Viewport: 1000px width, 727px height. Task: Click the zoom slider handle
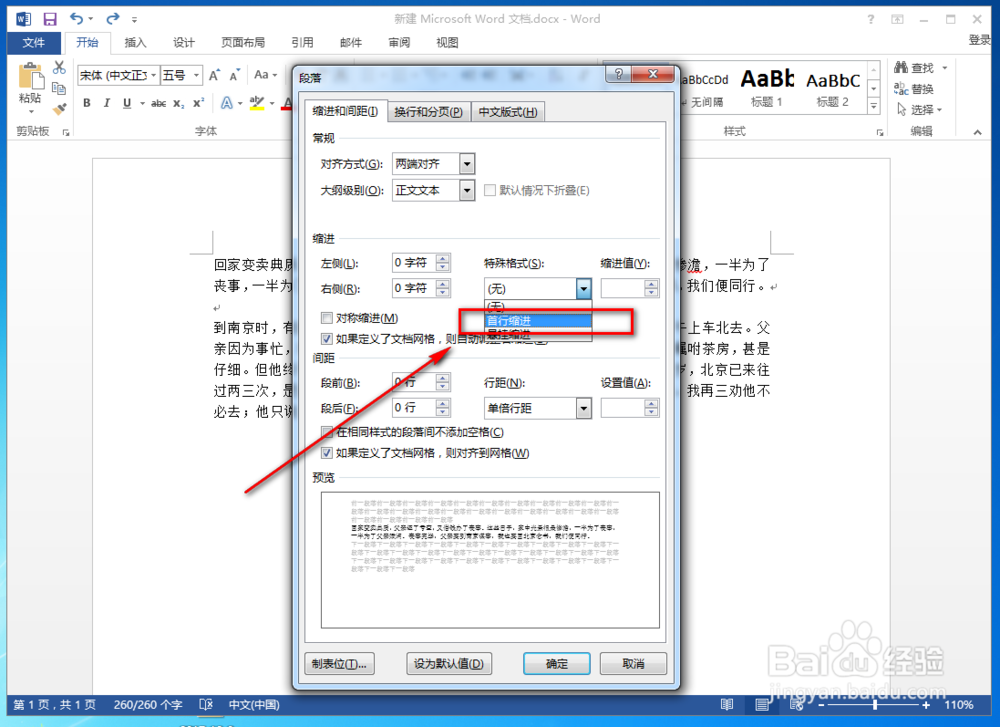pos(875,705)
